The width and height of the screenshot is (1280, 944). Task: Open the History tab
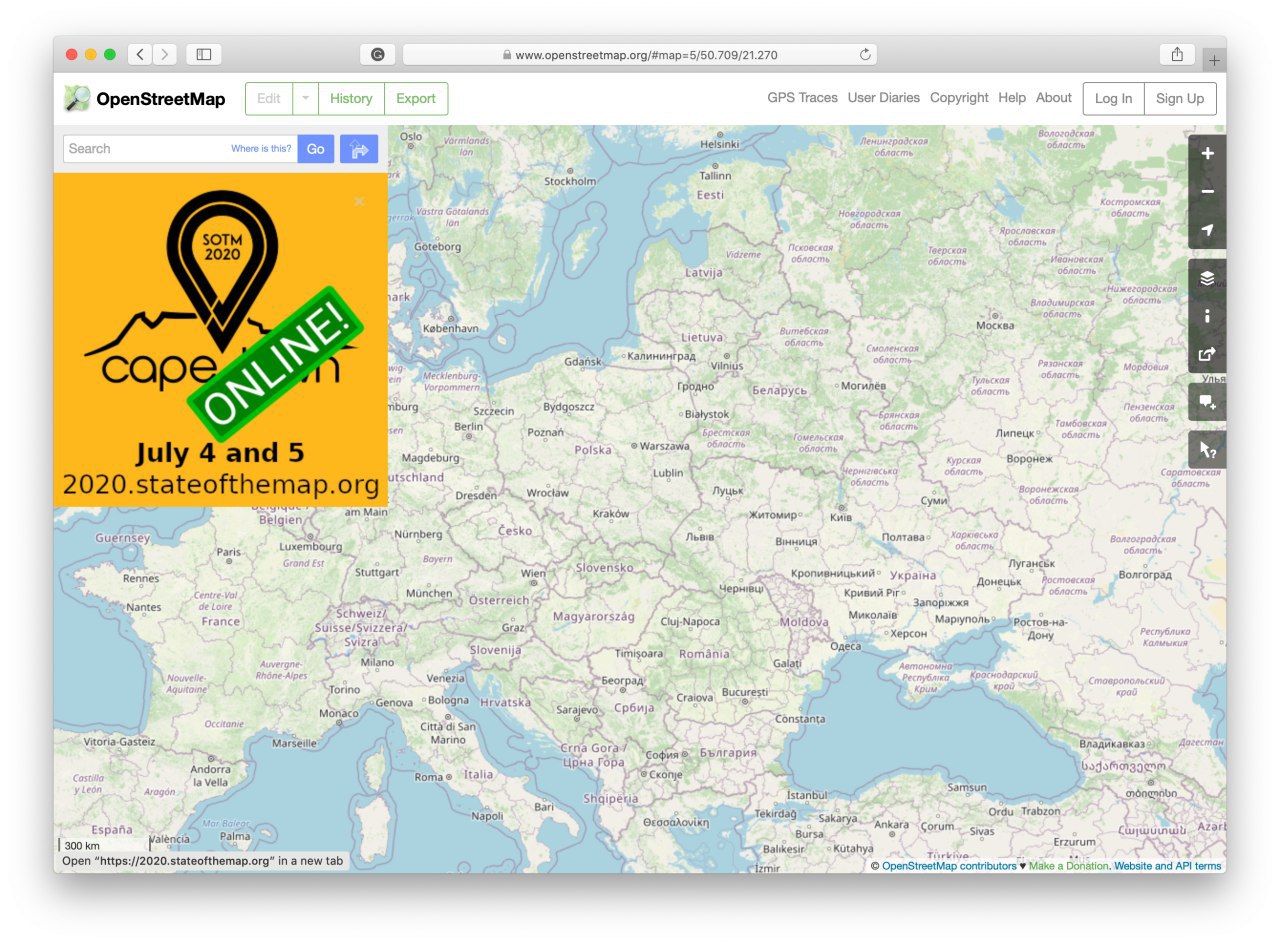click(x=351, y=98)
